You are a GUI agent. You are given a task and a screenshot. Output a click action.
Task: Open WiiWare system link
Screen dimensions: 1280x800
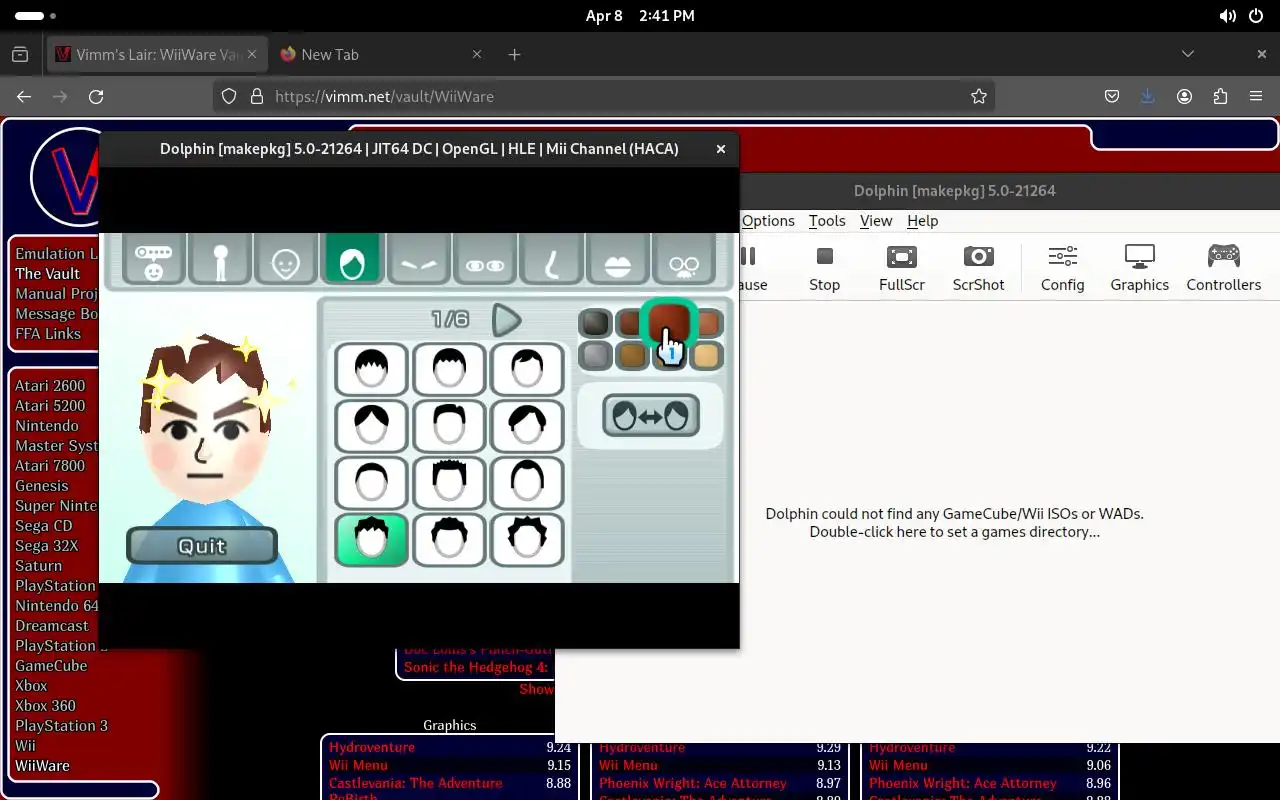pos(42,765)
